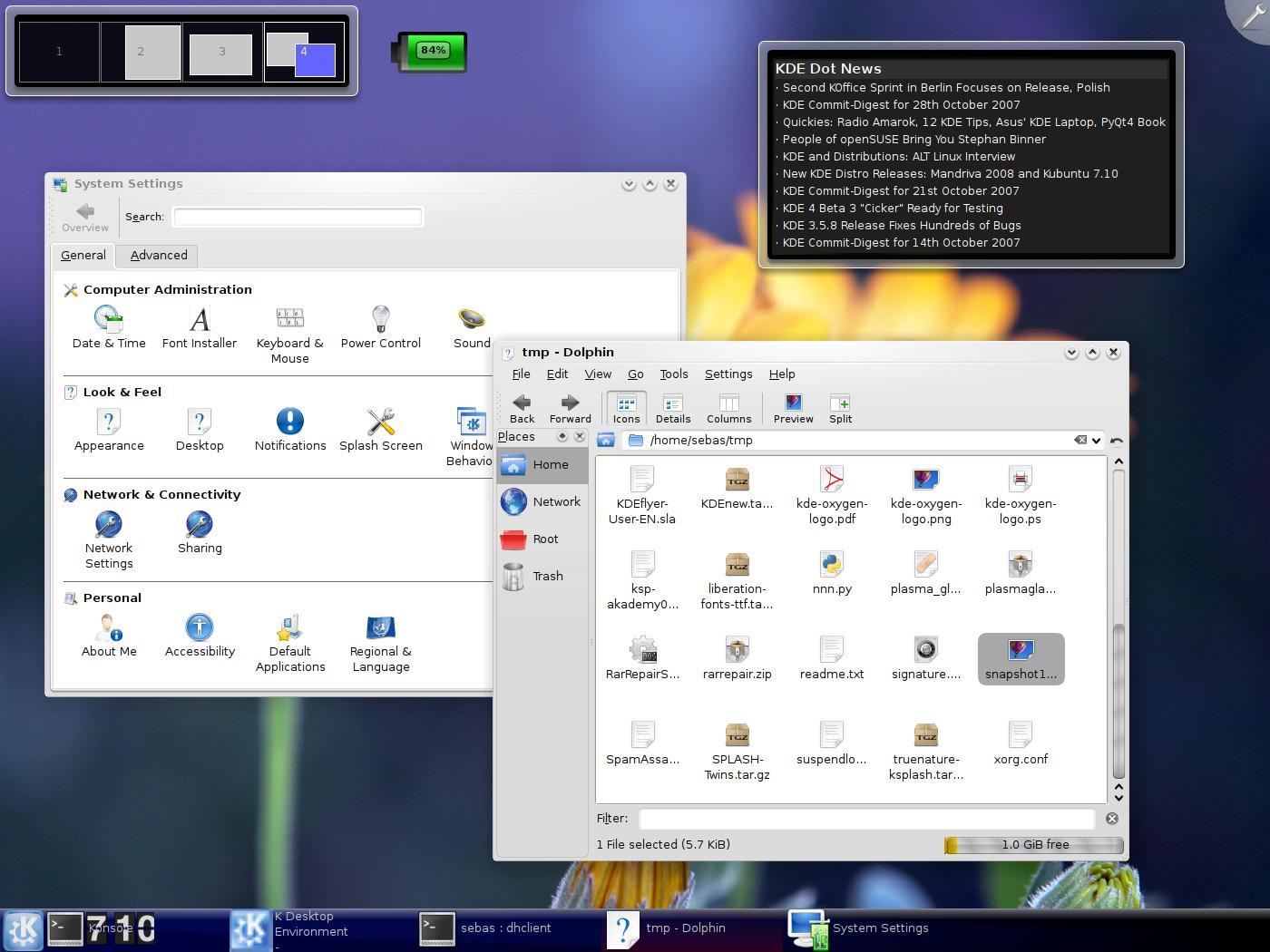Open the Tools menu in Dolphin
The image size is (1270, 952).
673,374
